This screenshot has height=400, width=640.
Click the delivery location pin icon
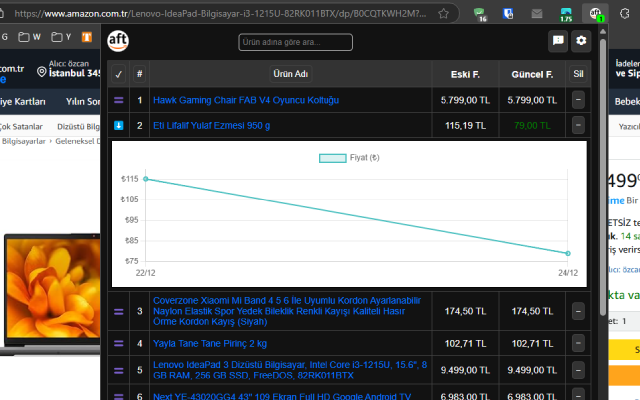click(x=42, y=72)
